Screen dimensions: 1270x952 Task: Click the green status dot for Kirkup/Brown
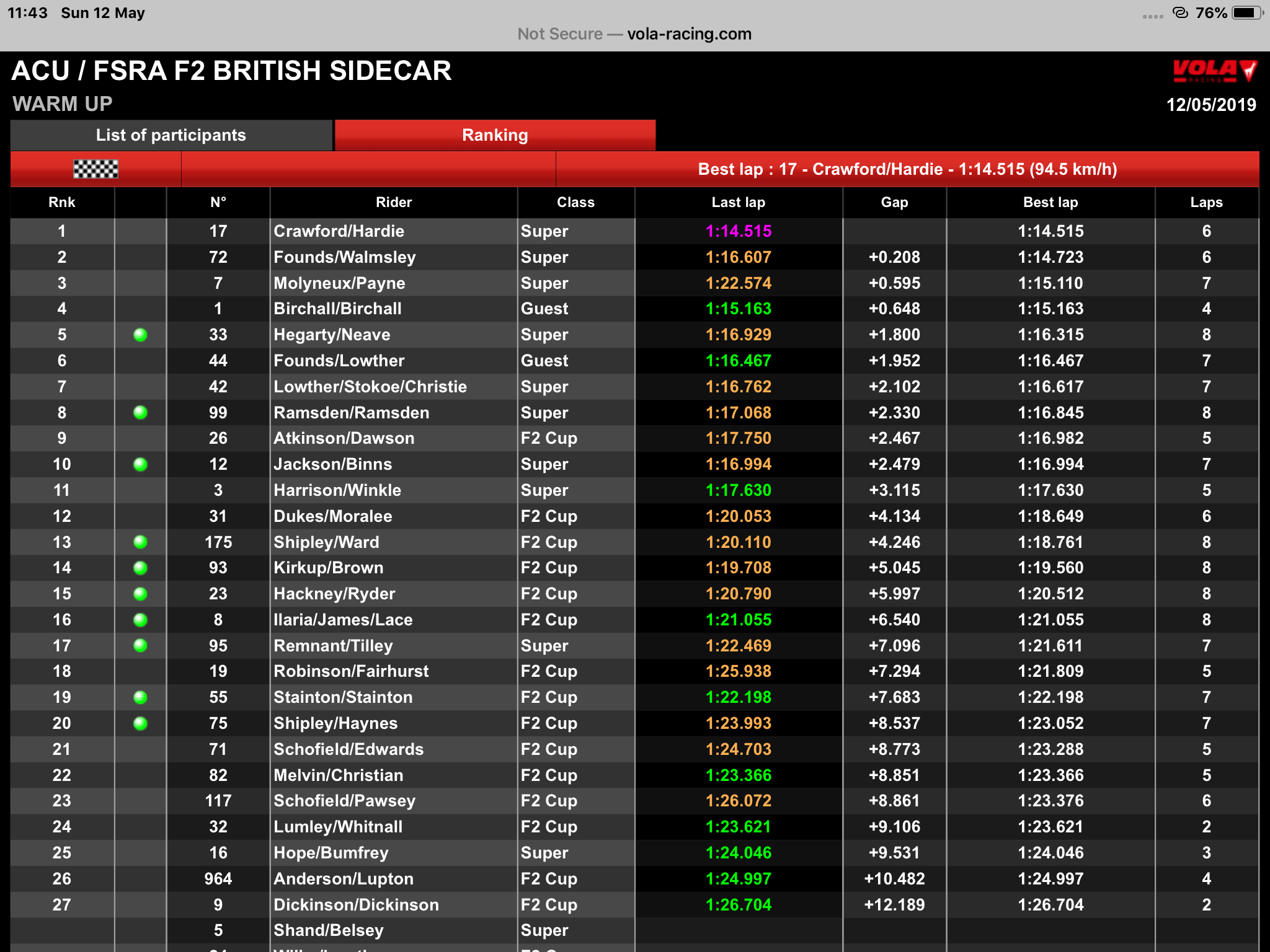click(141, 568)
